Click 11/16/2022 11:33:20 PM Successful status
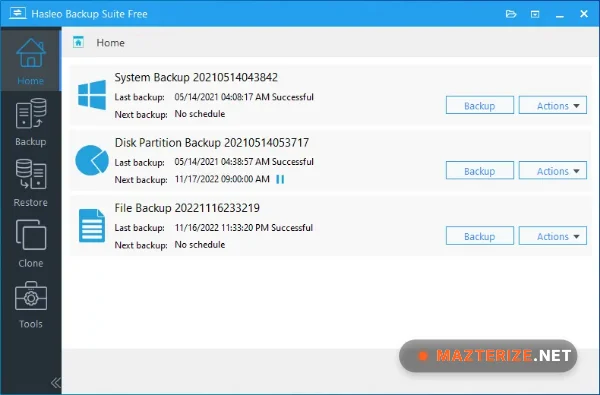 click(x=244, y=228)
